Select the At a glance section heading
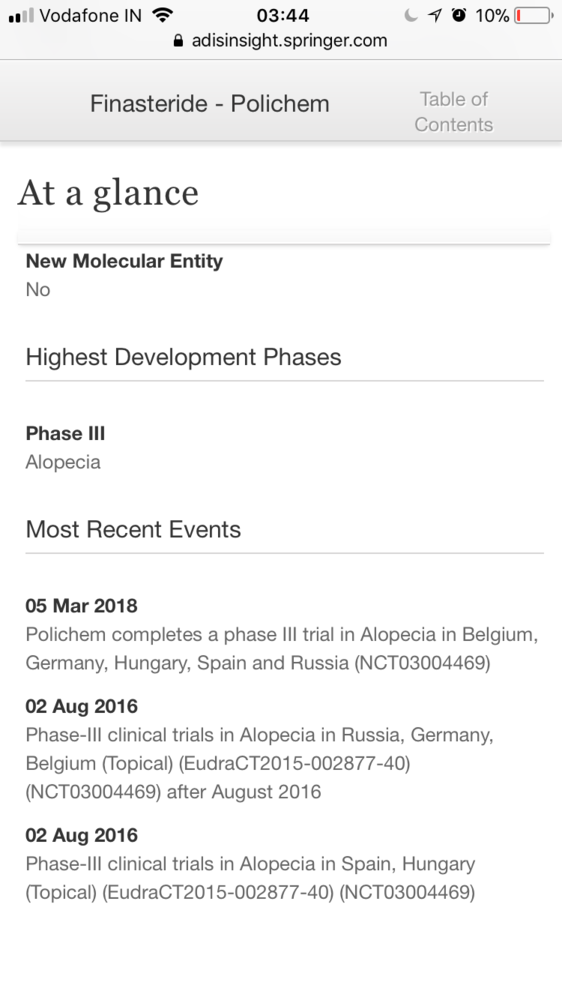562x1000 pixels. pyautogui.click(x=108, y=193)
